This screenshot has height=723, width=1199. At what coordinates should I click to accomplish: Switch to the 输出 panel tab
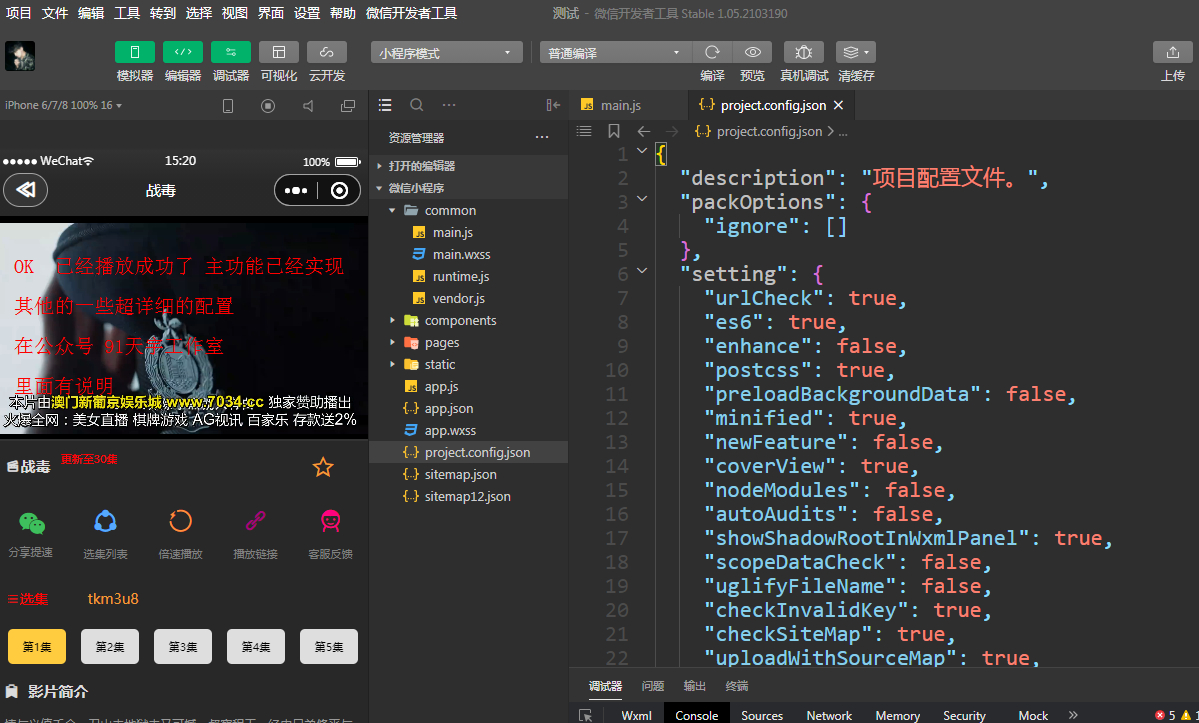tap(694, 686)
